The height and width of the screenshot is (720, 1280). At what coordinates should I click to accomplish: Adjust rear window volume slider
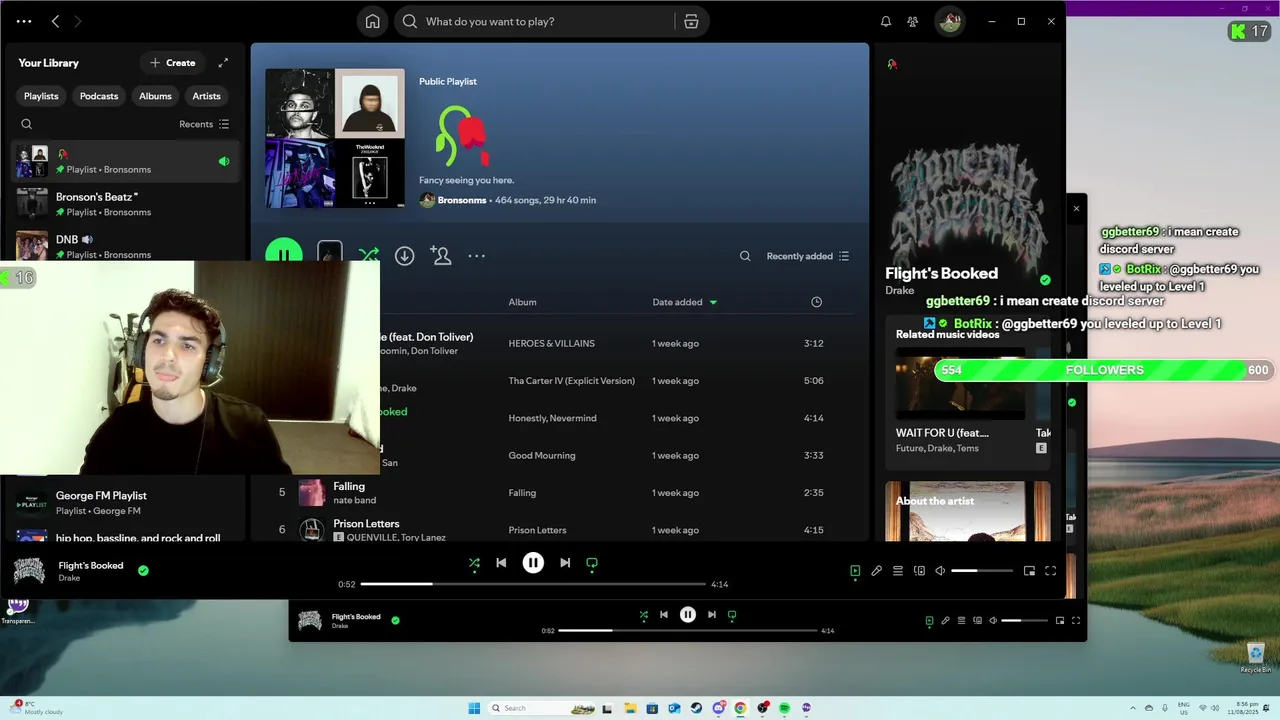1025,621
